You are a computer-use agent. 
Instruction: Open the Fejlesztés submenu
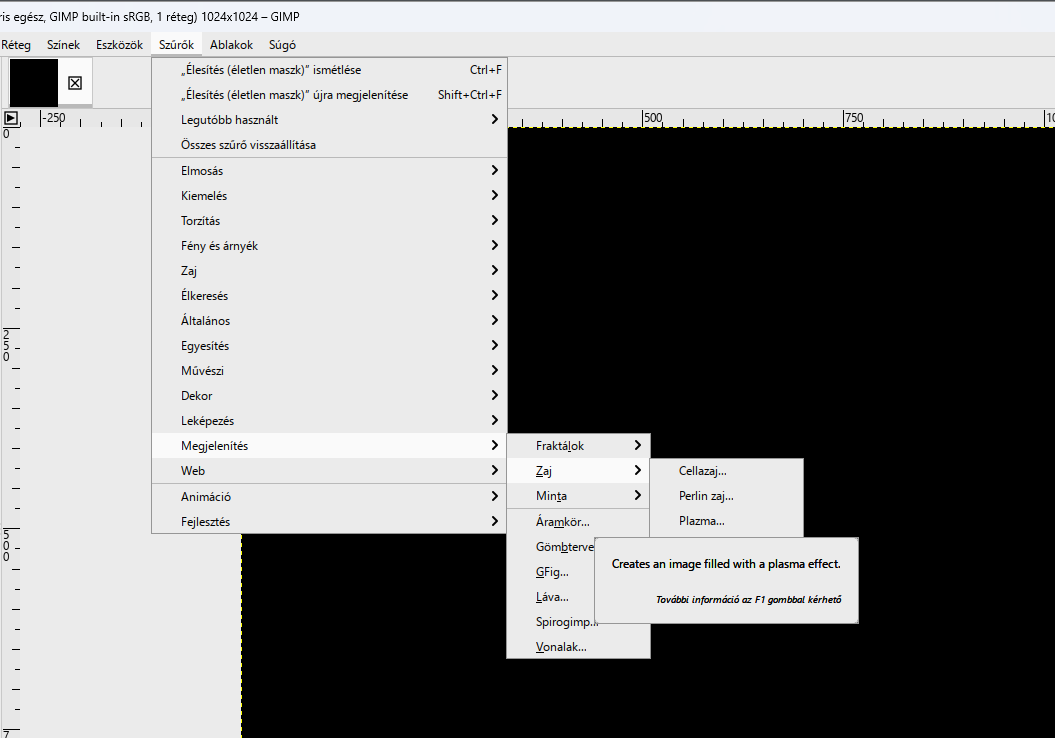[329, 521]
